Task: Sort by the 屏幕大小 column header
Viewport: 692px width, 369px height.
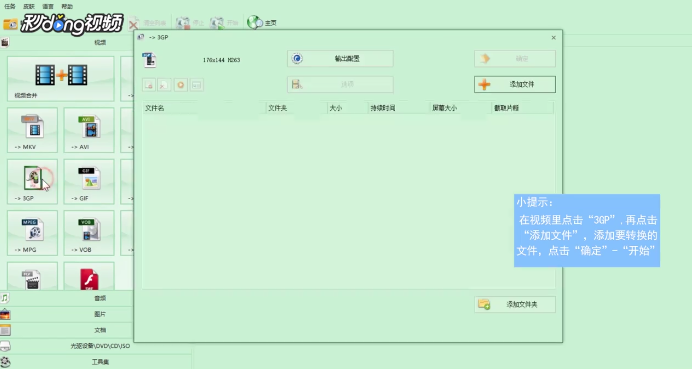Action: (x=460, y=108)
